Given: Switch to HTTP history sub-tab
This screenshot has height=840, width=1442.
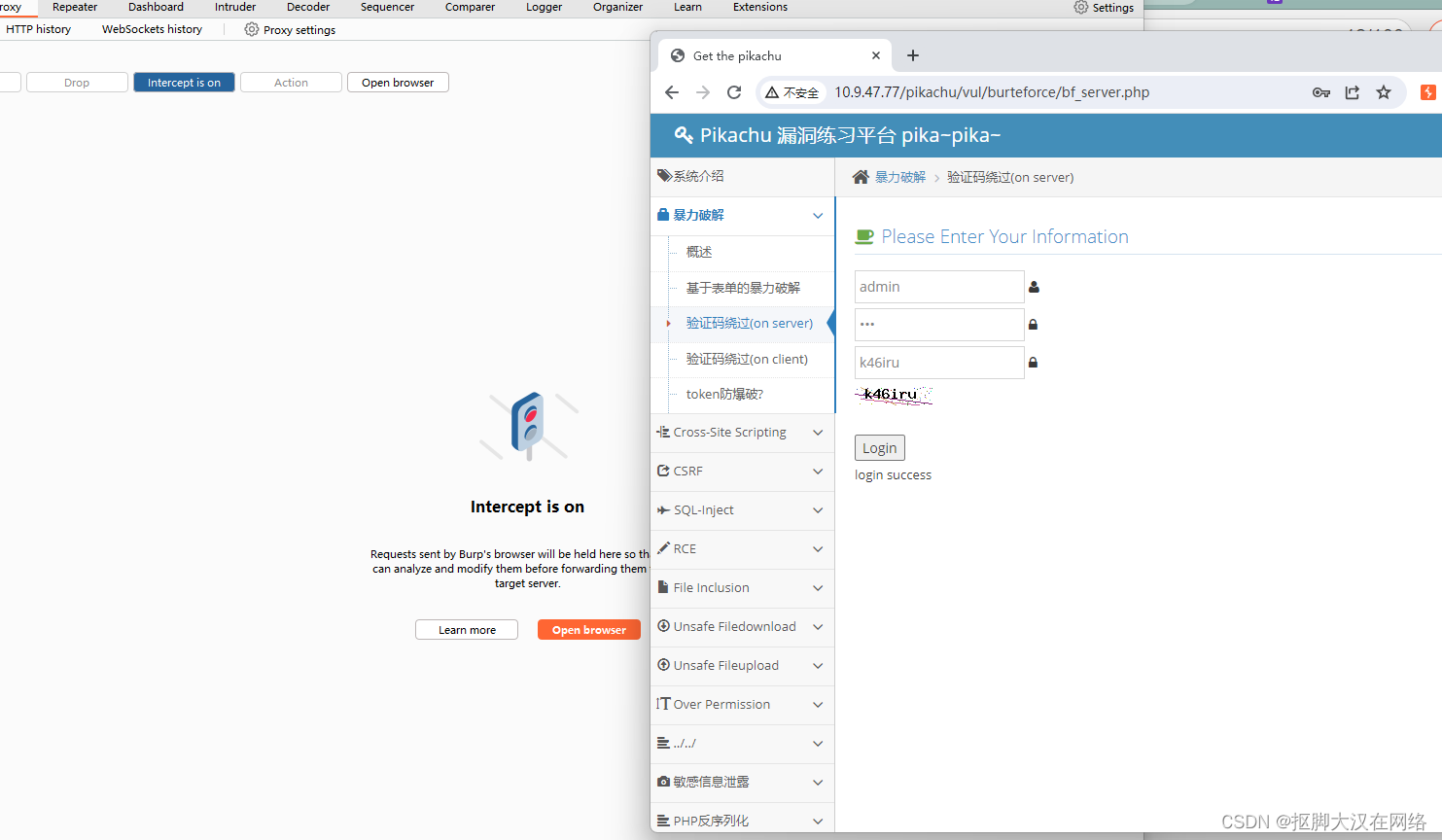Looking at the screenshot, I should [x=39, y=29].
